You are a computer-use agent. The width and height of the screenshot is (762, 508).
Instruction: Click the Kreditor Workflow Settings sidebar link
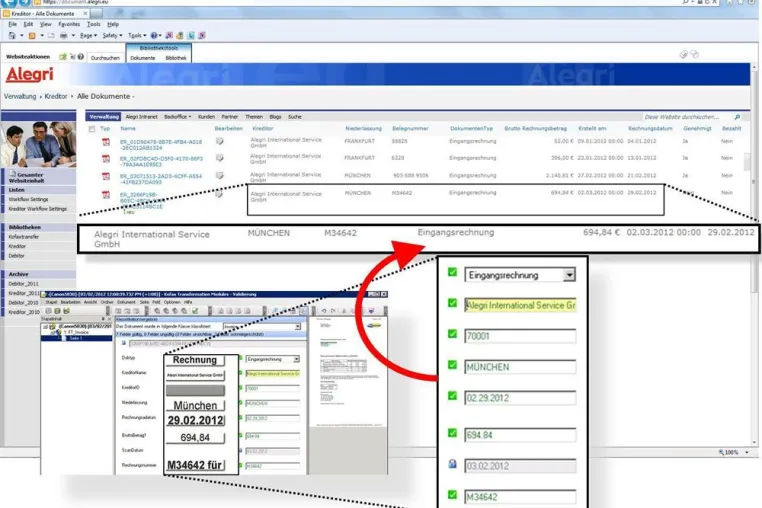(x=37, y=209)
